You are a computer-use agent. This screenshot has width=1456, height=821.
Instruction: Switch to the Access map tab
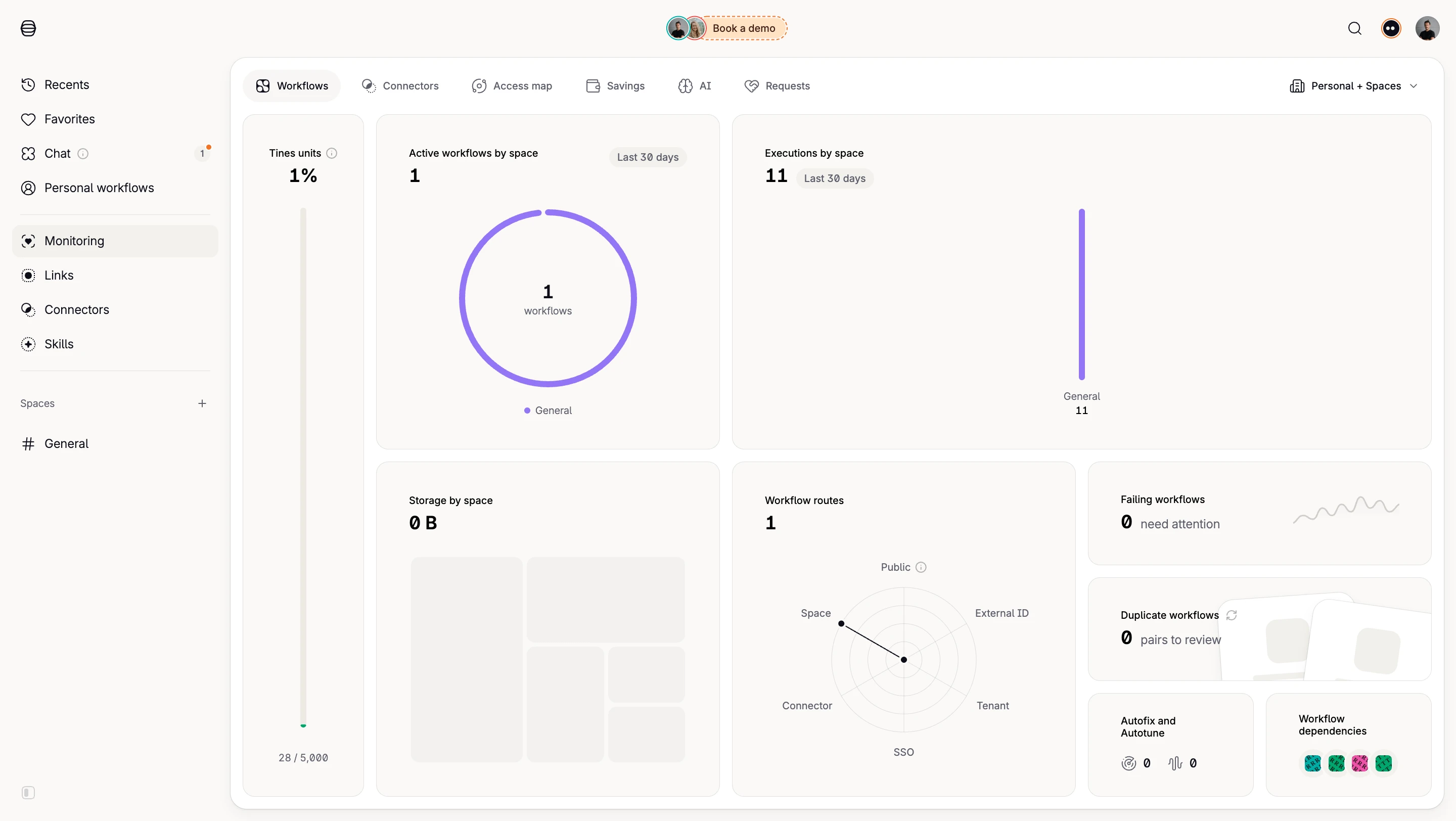tap(512, 86)
